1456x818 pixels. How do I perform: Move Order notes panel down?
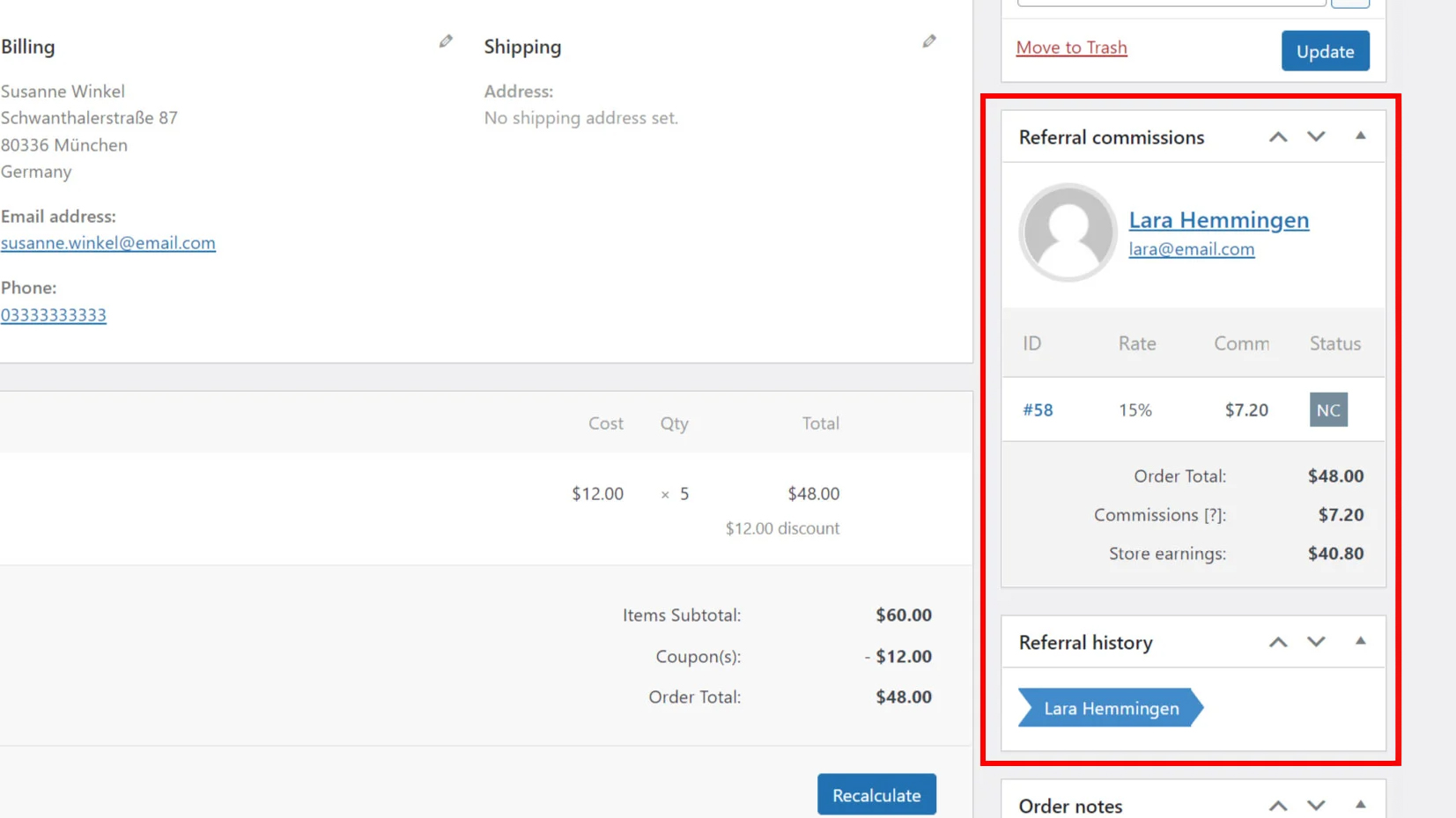[x=1315, y=806]
